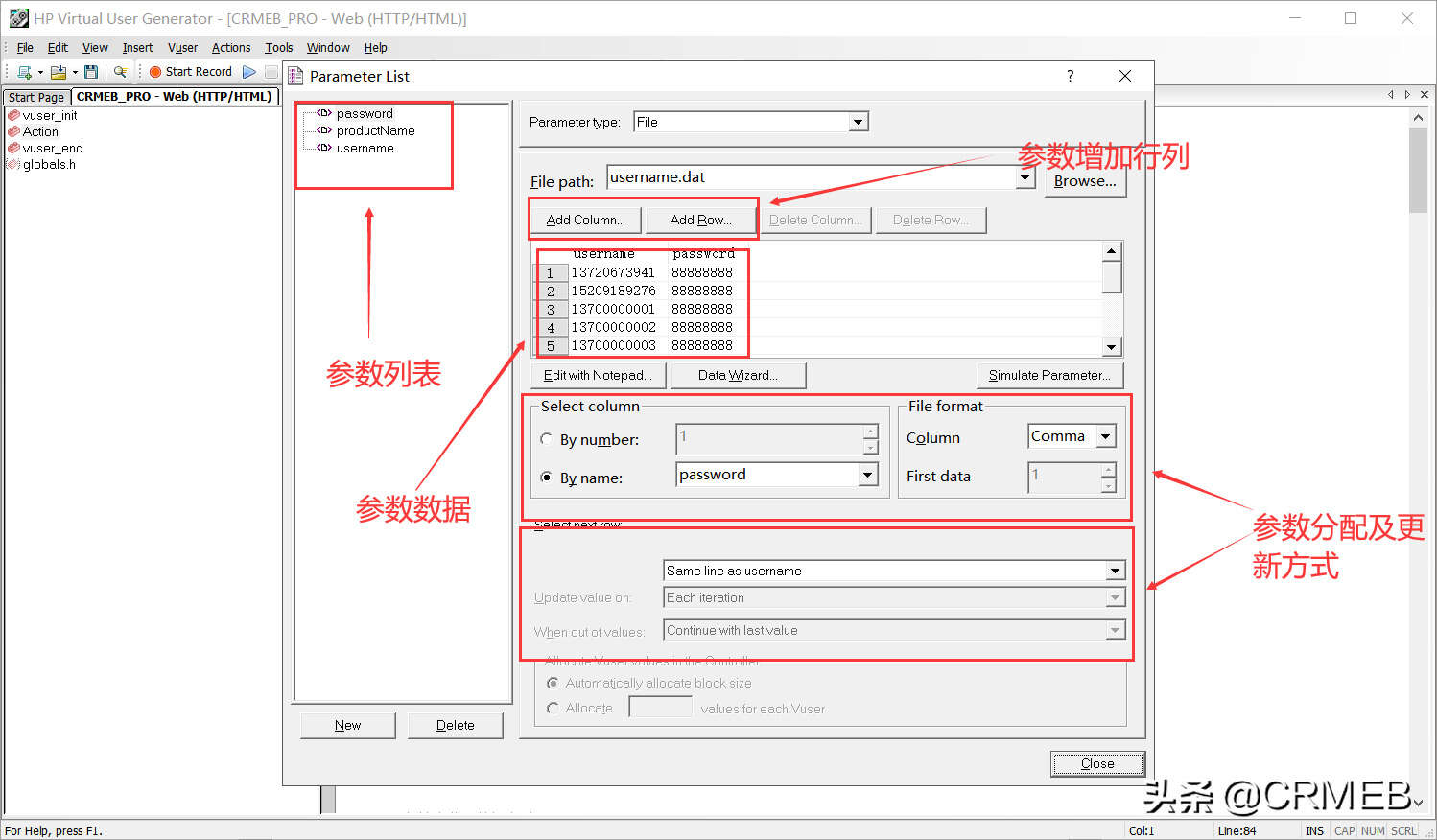Image resolution: width=1437 pixels, height=840 pixels.
Task: Click the Open Script folder toolbar icon
Action: click(x=59, y=72)
